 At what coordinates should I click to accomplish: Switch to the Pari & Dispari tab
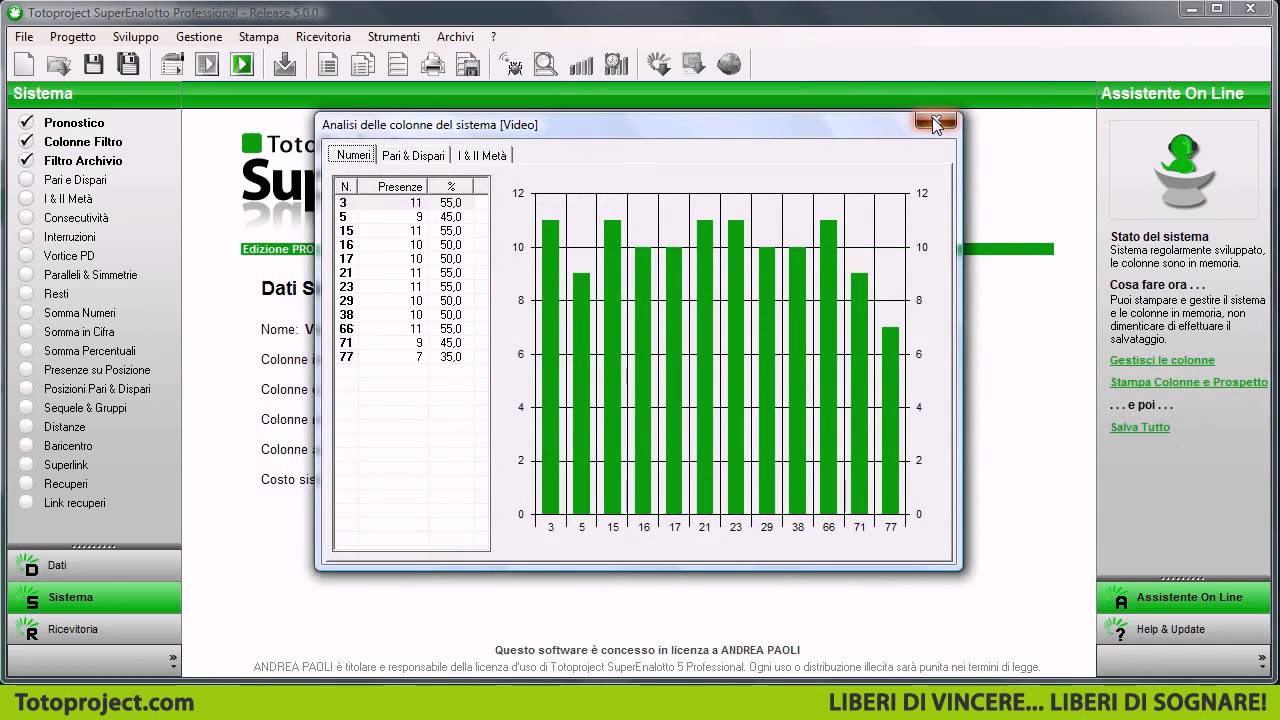(x=413, y=155)
